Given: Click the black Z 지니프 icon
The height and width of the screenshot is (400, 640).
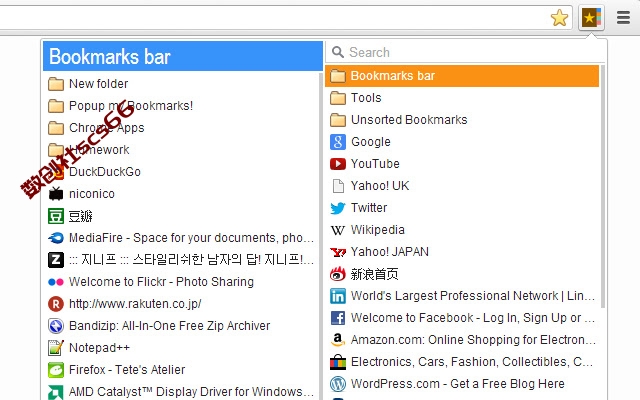Looking at the screenshot, I should [x=56, y=260].
